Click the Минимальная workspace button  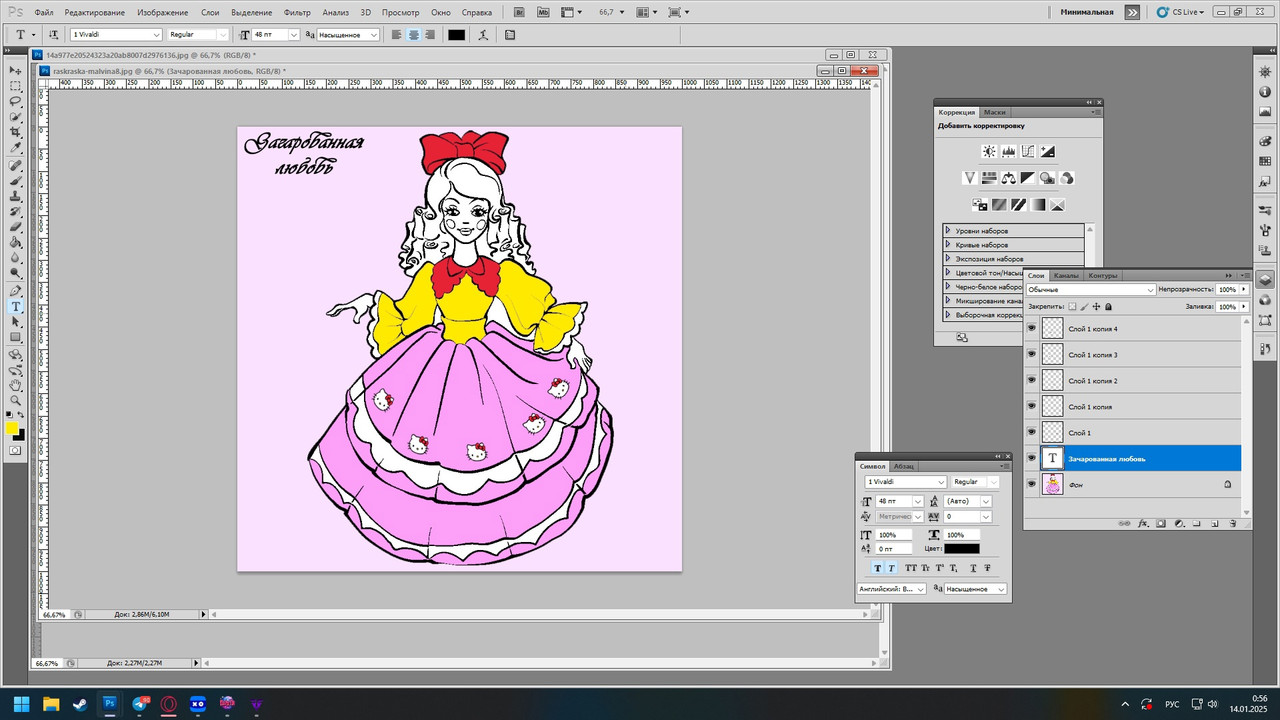point(1087,12)
